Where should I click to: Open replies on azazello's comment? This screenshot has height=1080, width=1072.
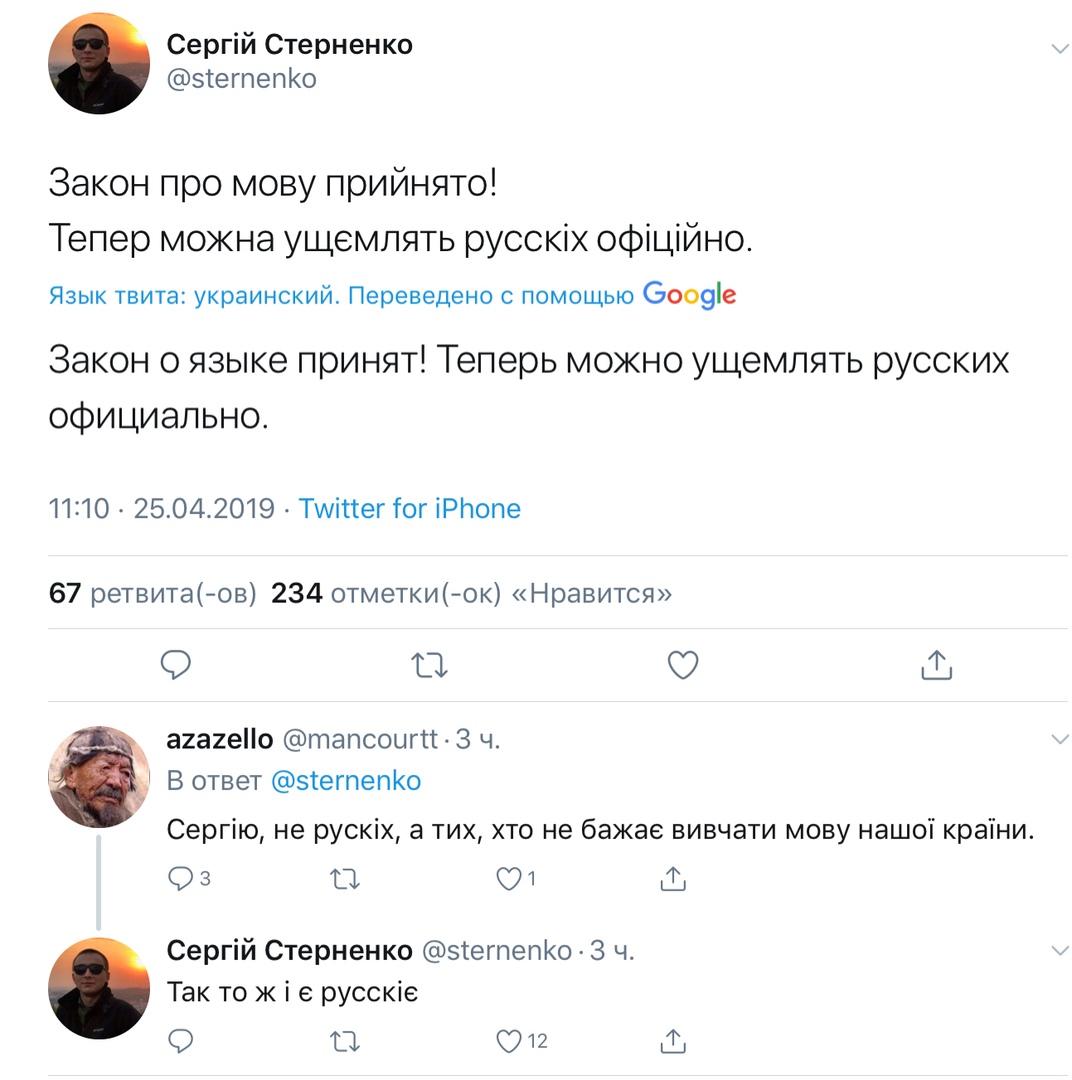(x=189, y=878)
